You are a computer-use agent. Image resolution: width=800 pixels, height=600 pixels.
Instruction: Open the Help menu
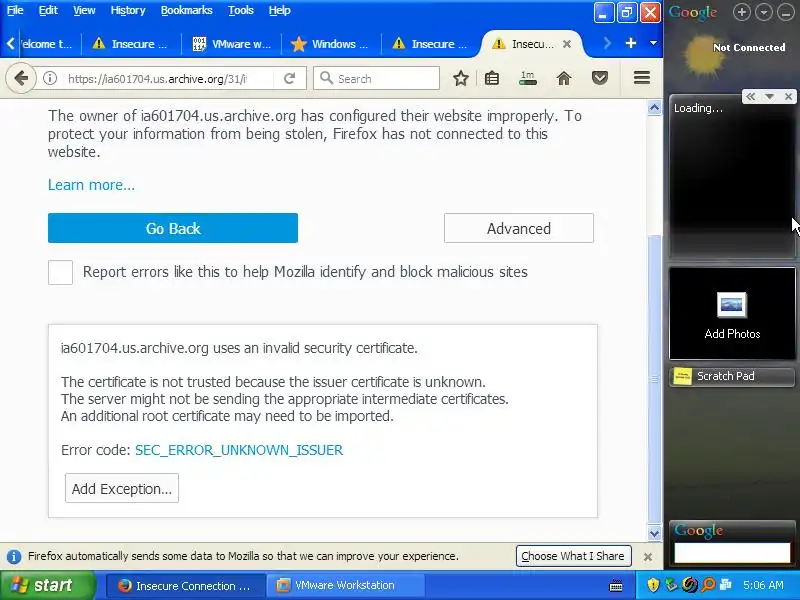tap(280, 10)
